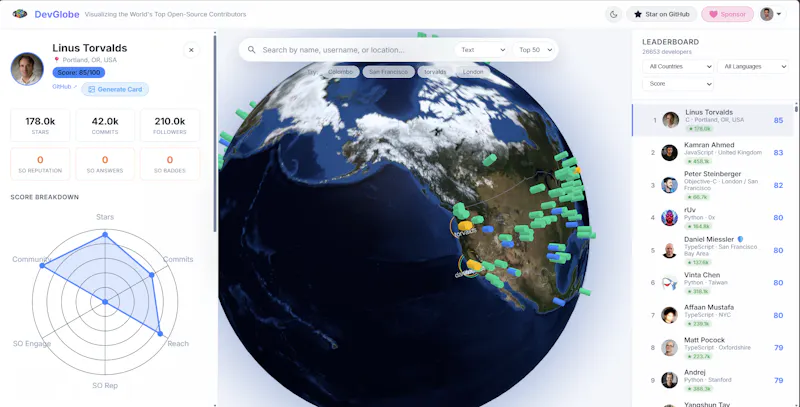Click the SO Reputation stat card
Viewport: 800px width, 407px height.
tap(40, 164)
